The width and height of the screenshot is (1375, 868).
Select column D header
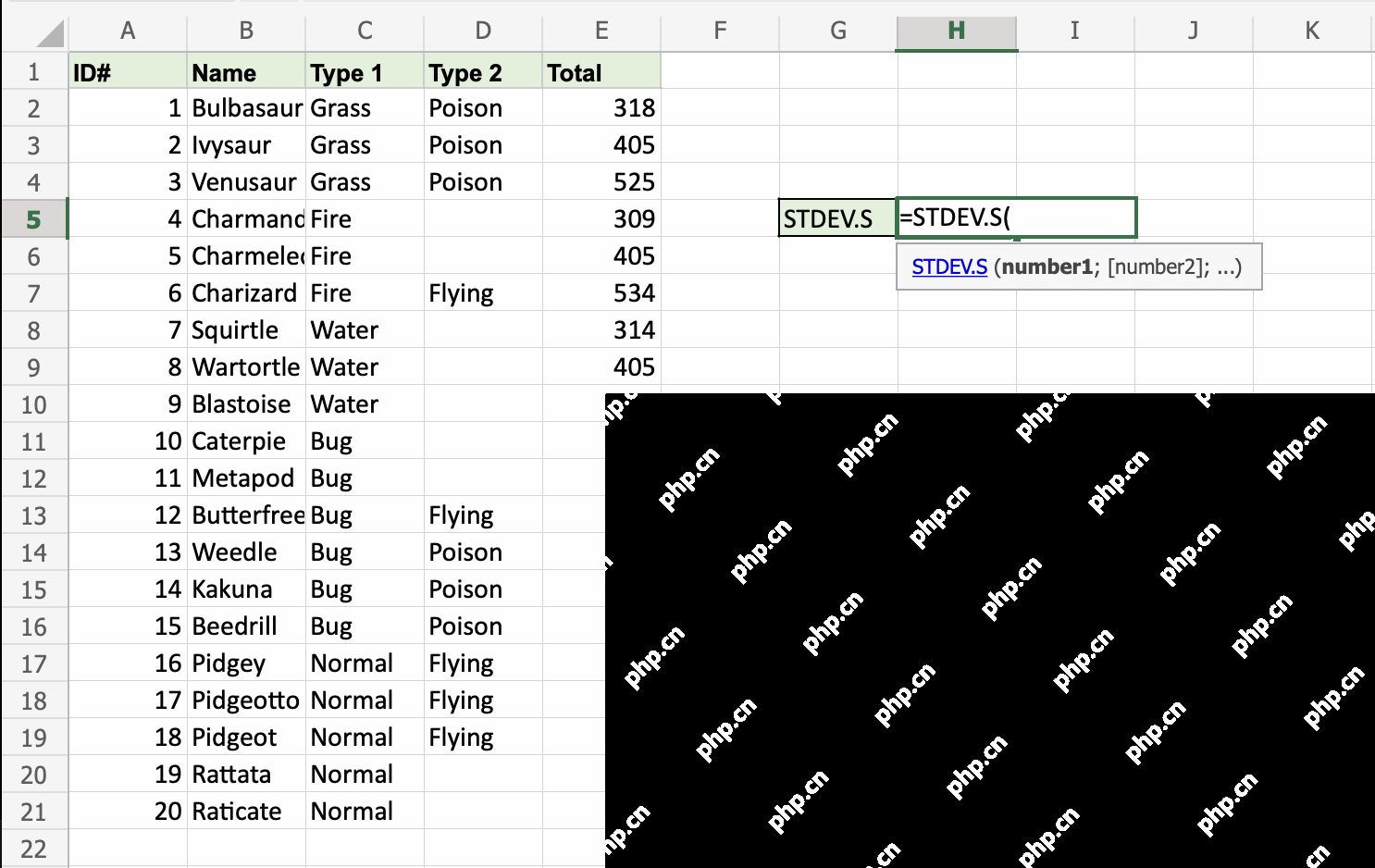point(483,31)
